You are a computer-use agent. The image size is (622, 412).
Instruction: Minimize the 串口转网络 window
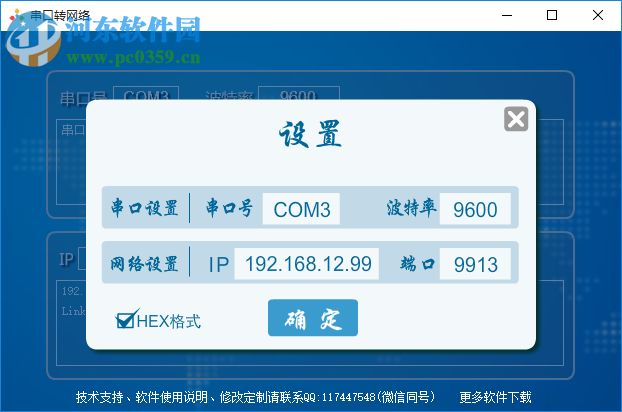[x=507, y=15]
